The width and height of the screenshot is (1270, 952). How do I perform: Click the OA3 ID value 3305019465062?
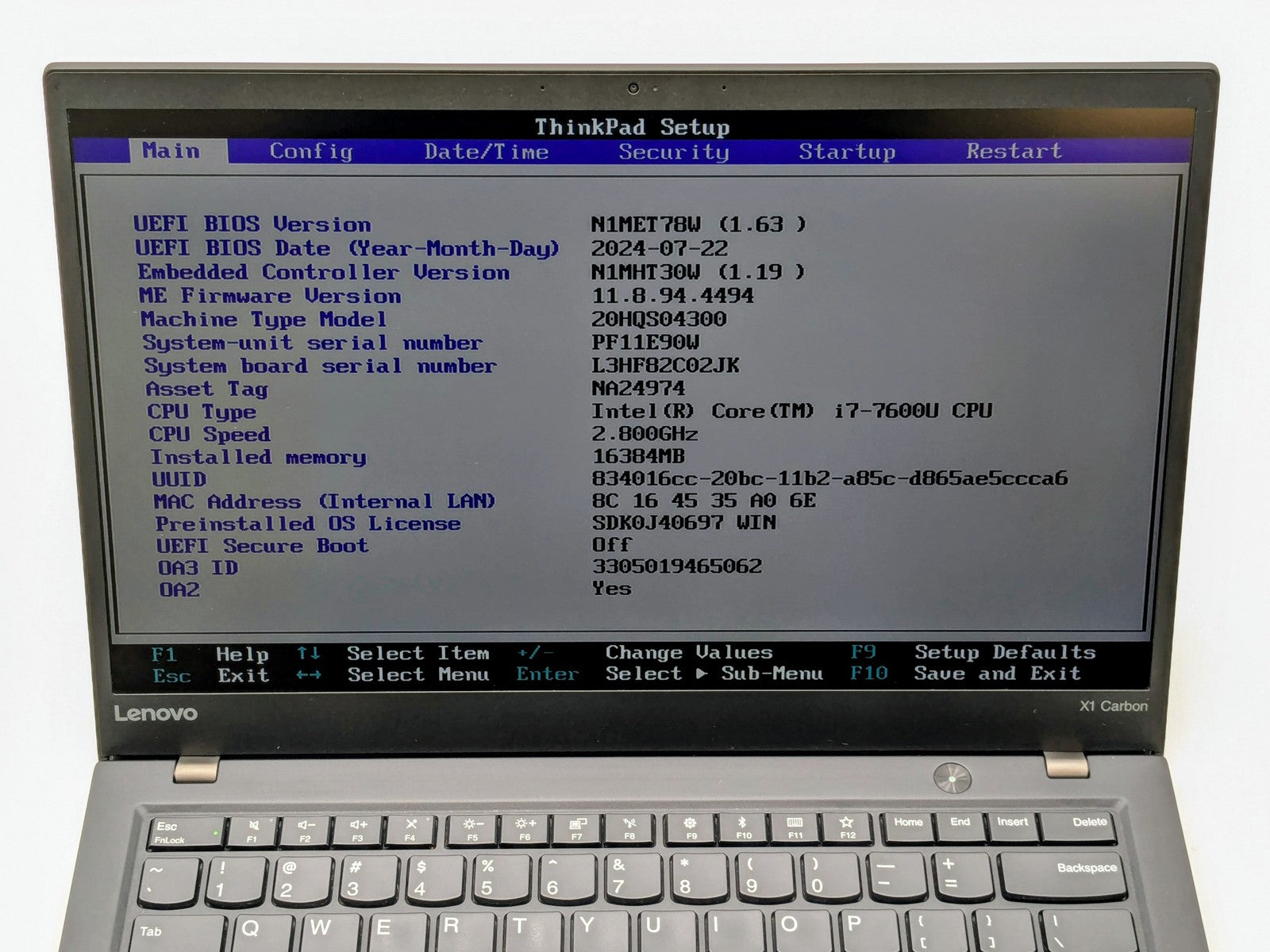678,566
